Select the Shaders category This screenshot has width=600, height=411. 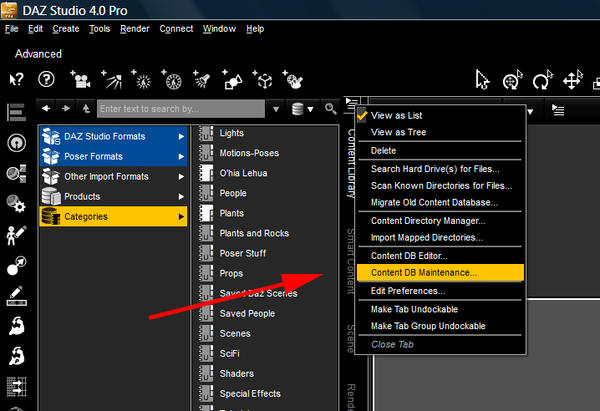(x=236, y=373)
